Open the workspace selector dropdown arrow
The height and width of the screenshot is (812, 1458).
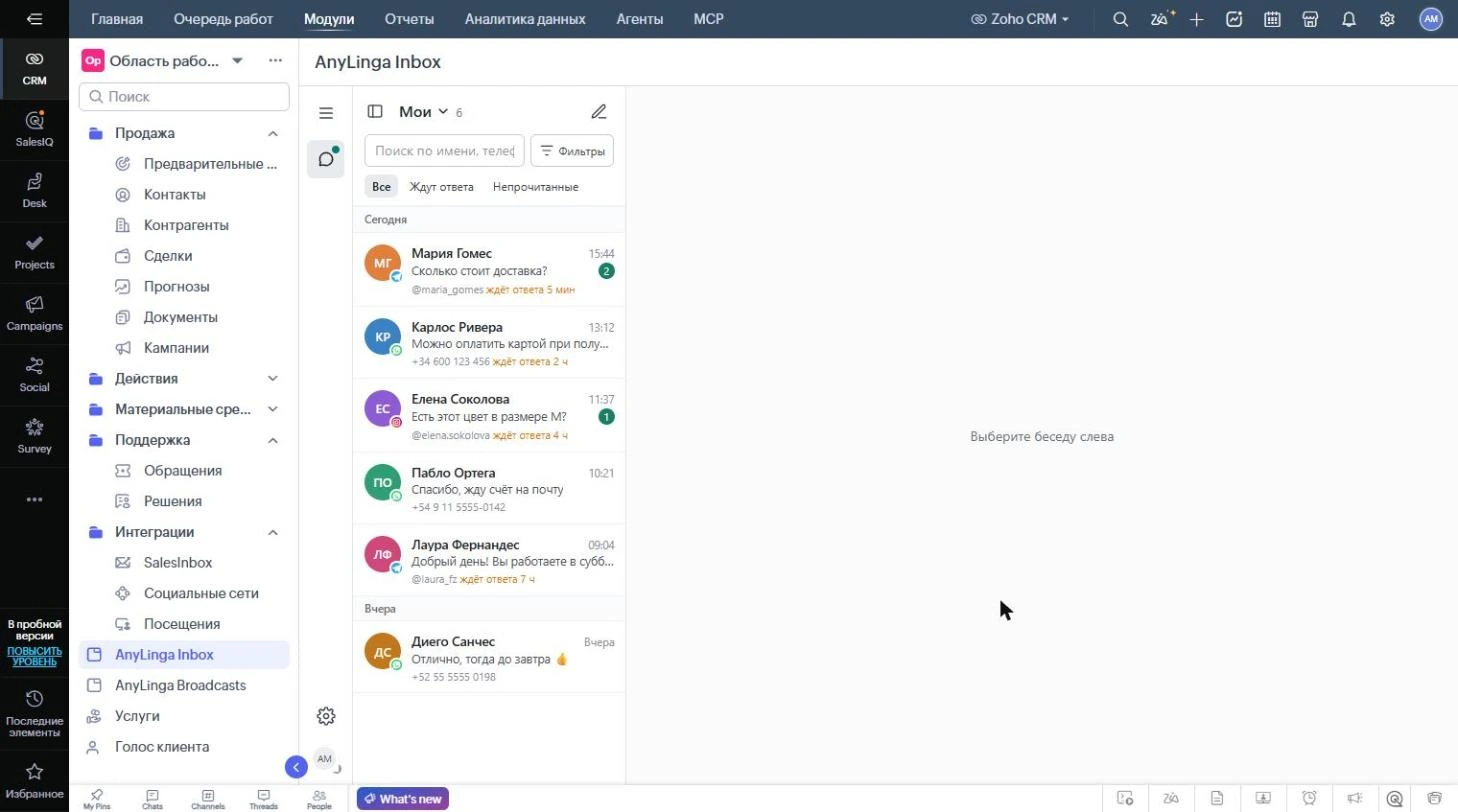[x=237, y=61]
